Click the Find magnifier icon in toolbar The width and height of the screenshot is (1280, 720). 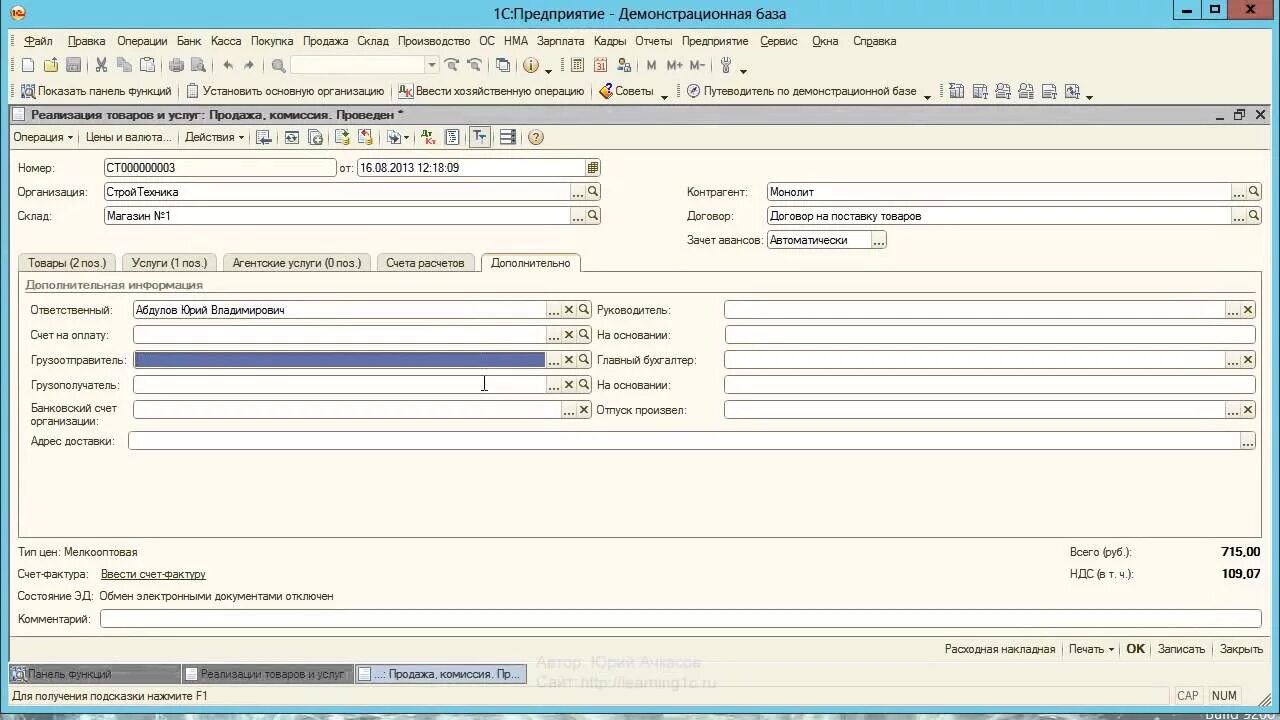278,65
